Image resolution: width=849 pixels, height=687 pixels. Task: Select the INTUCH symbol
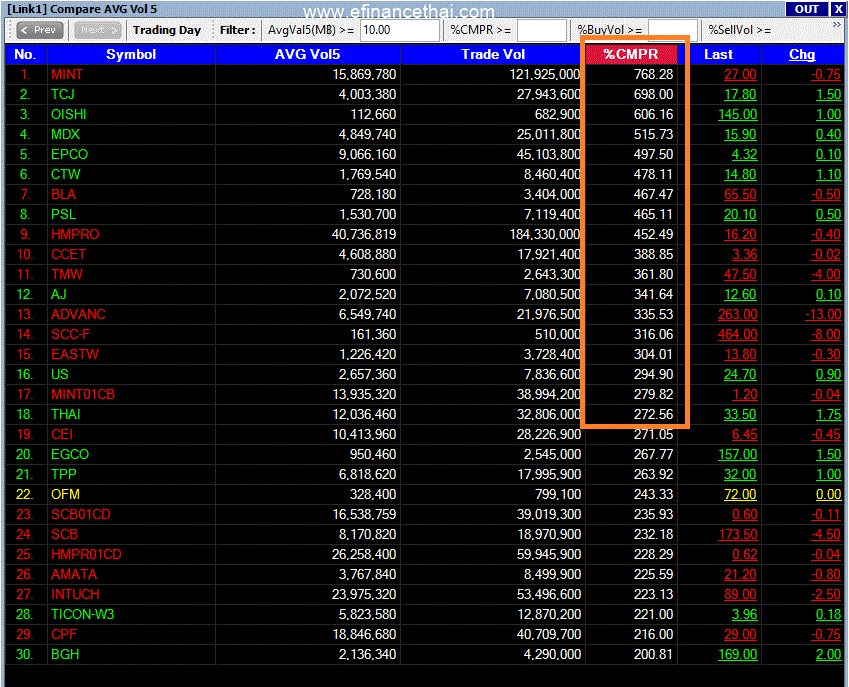[75, 595]
